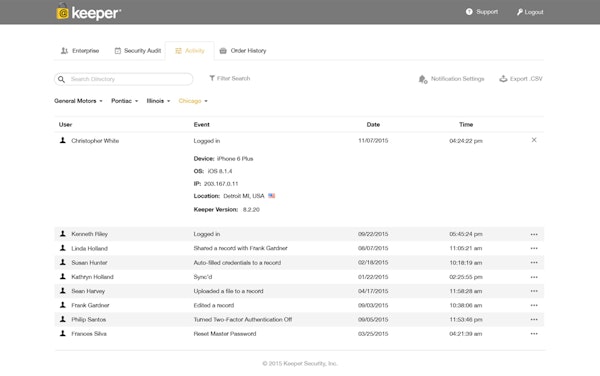Click the Sync'd event text

203,277
